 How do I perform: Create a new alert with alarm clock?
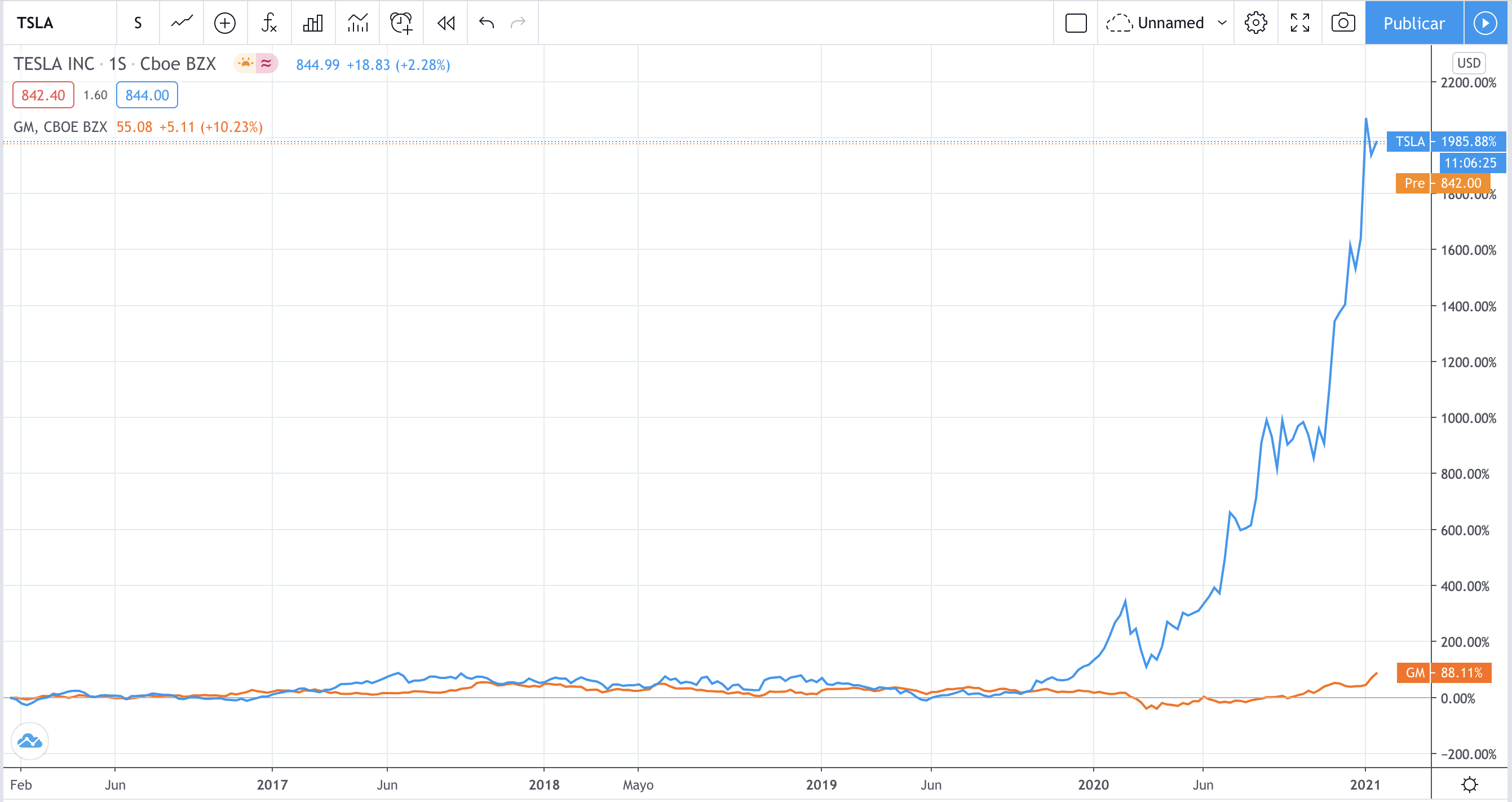(x=401, y=23)
